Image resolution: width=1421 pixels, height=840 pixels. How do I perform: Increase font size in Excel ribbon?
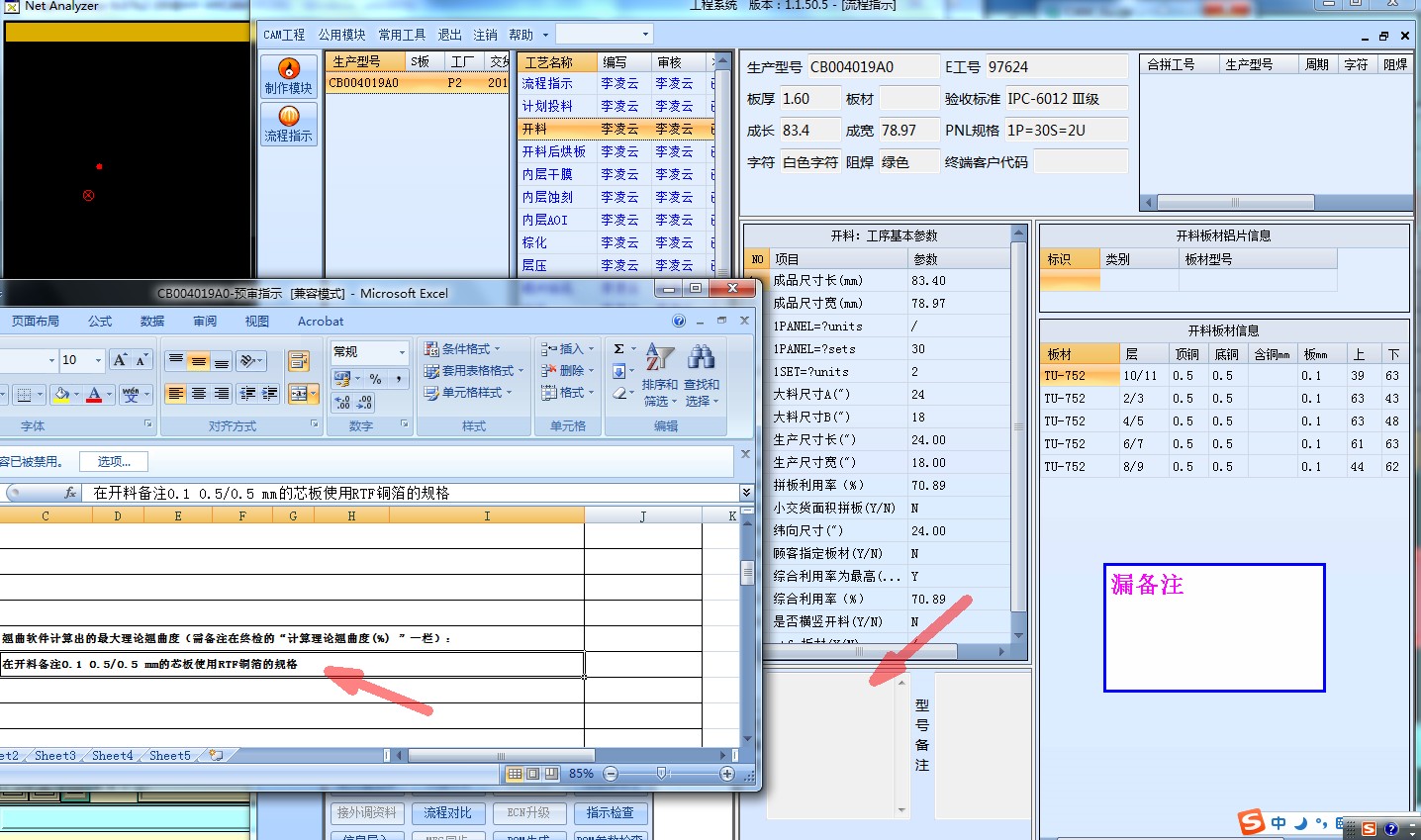pos(120,360)
